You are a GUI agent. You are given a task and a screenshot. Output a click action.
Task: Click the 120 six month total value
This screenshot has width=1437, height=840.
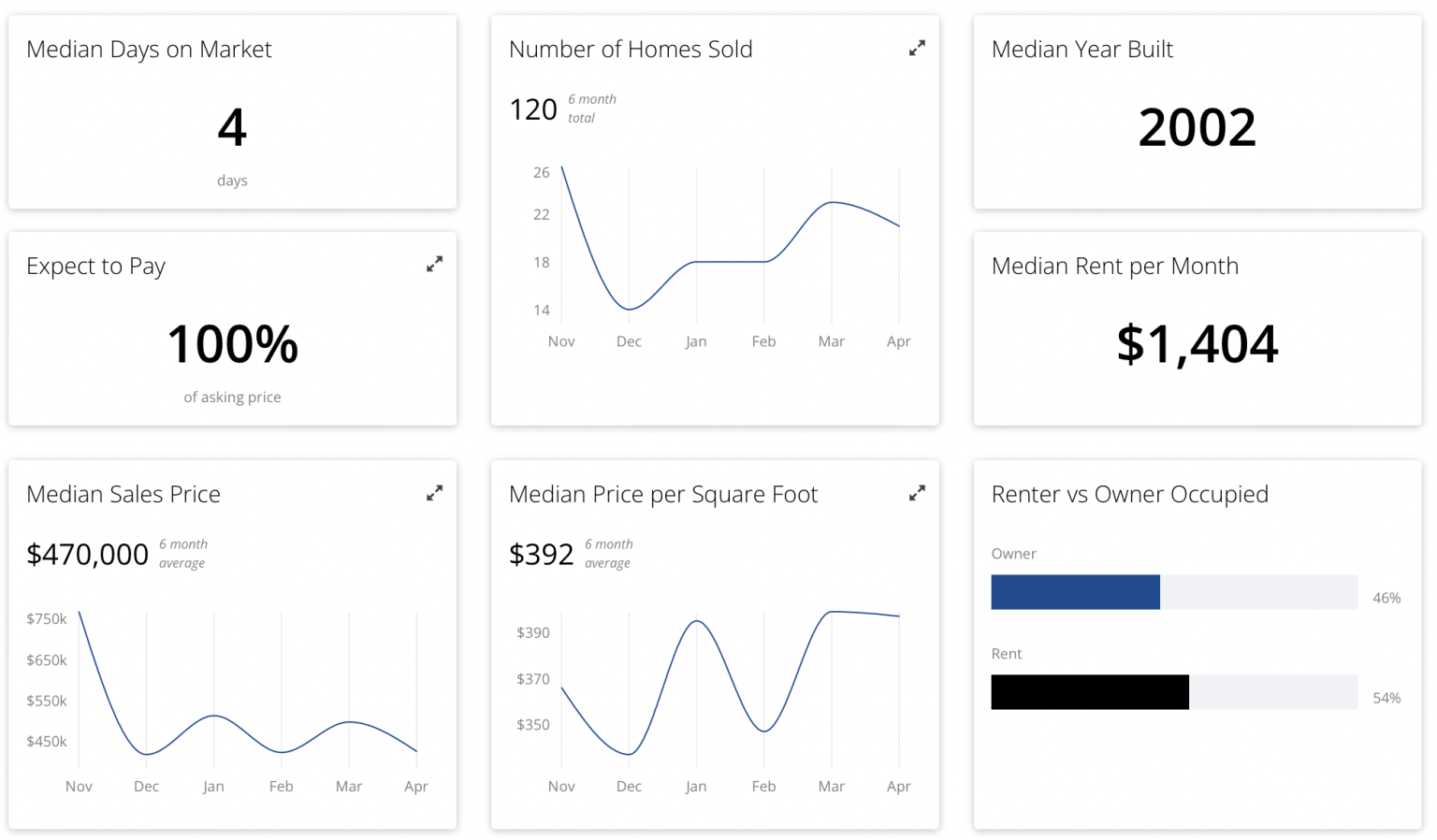coord(533,109)
